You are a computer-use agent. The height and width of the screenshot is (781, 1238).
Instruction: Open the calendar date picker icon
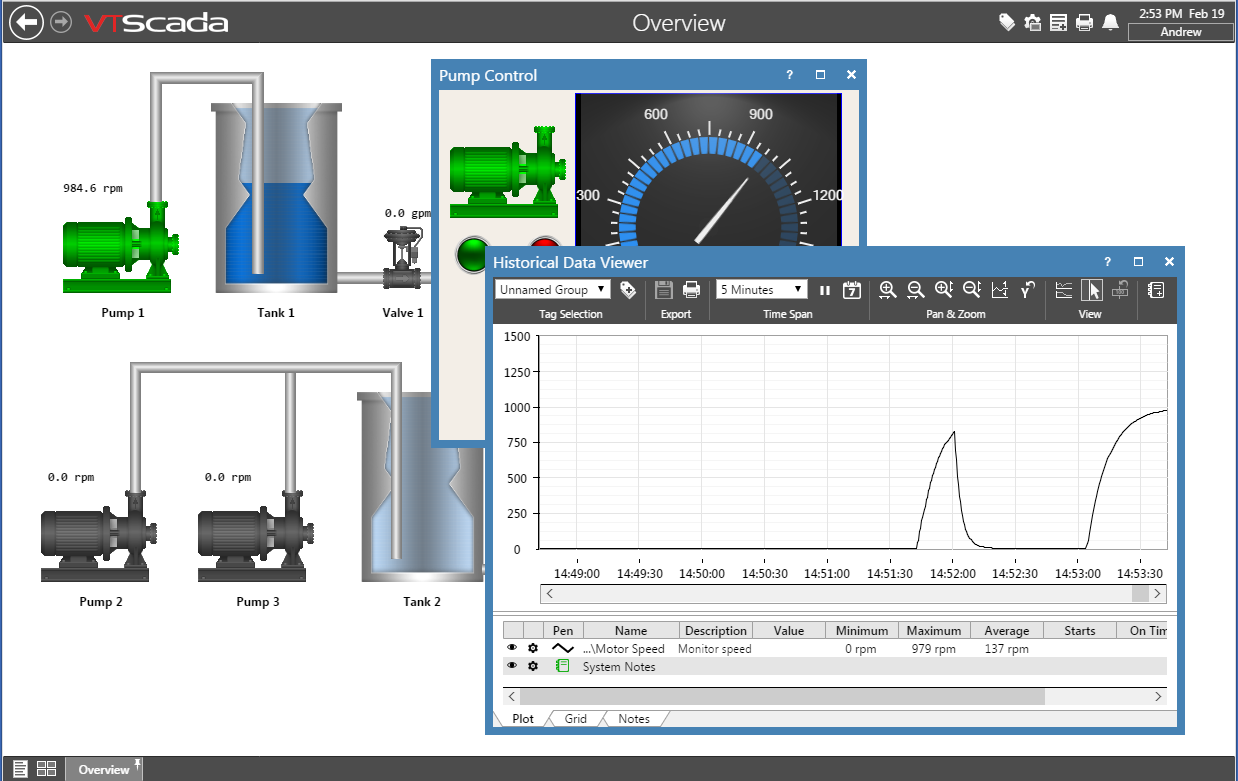[851, 290]
